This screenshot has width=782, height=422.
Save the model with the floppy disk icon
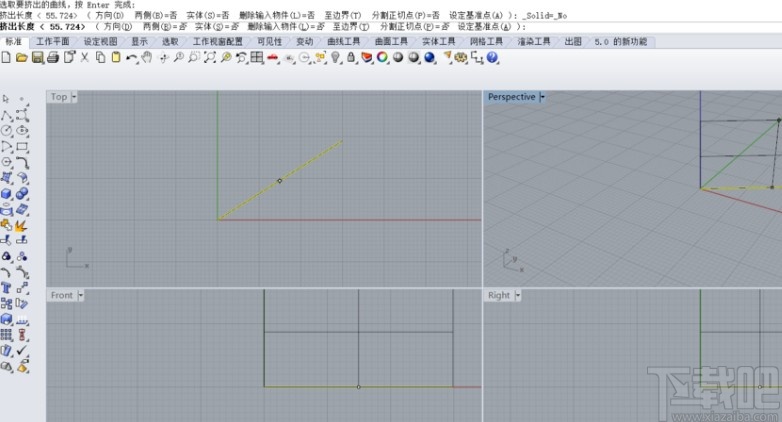click(x=37, y=58)
